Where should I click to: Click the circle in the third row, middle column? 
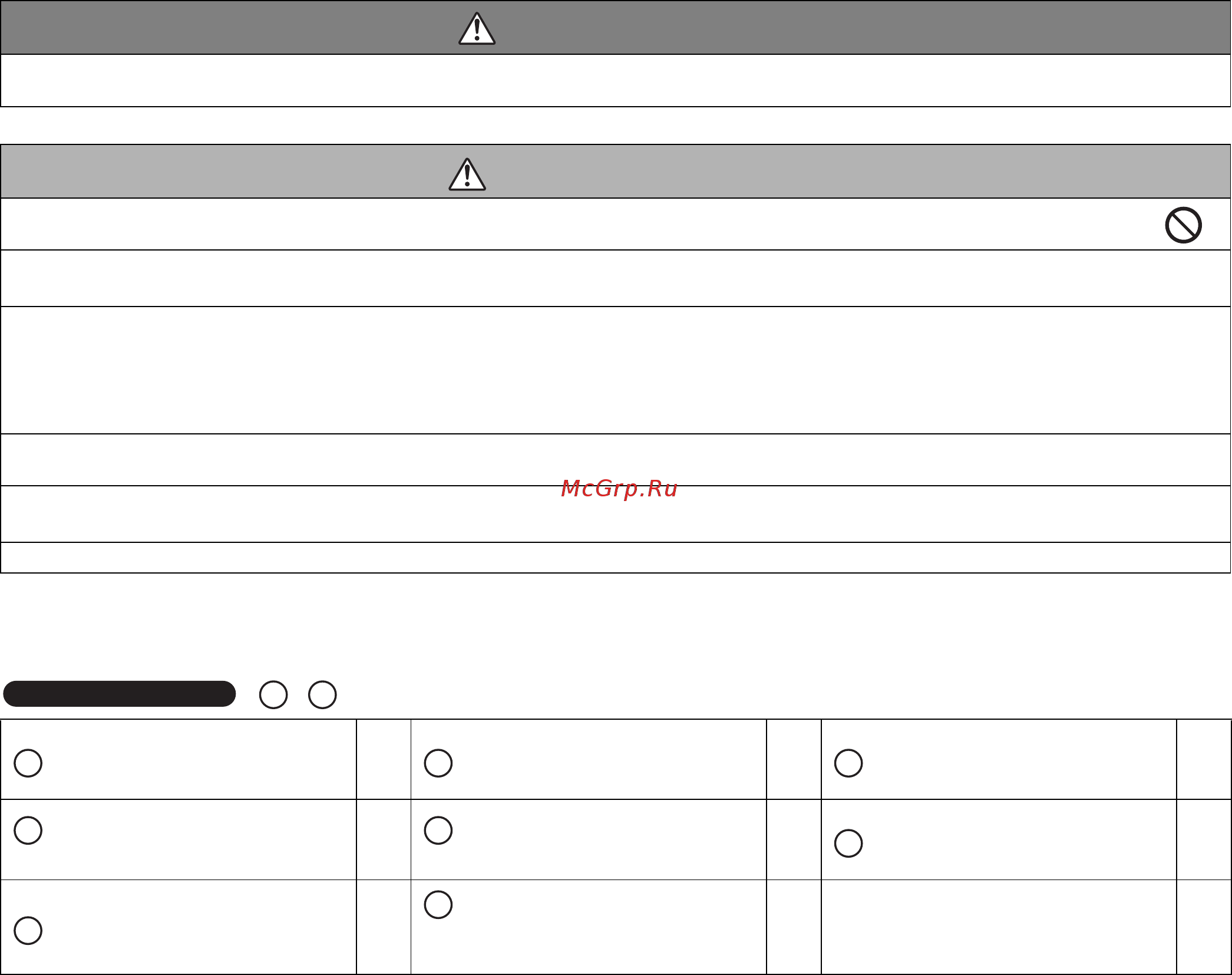tap(438, 904)
